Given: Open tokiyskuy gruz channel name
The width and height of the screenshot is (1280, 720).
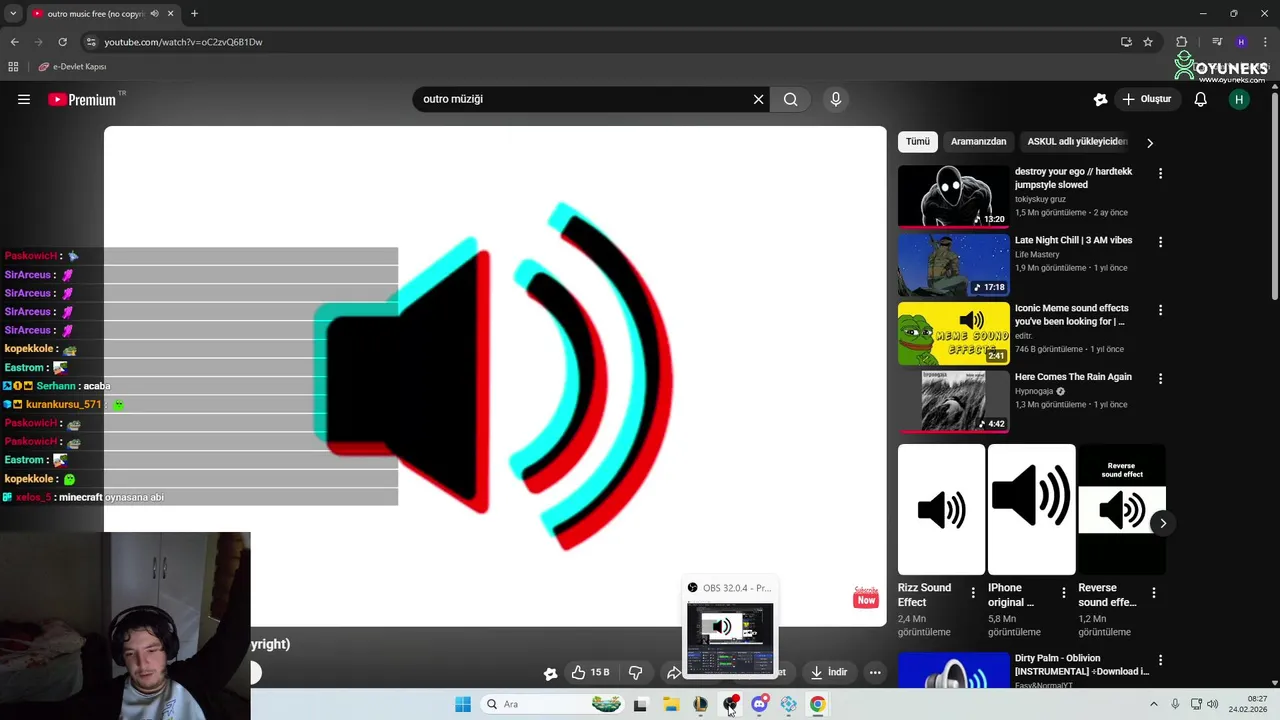Looking at the screenshot, I should 1040,199.
